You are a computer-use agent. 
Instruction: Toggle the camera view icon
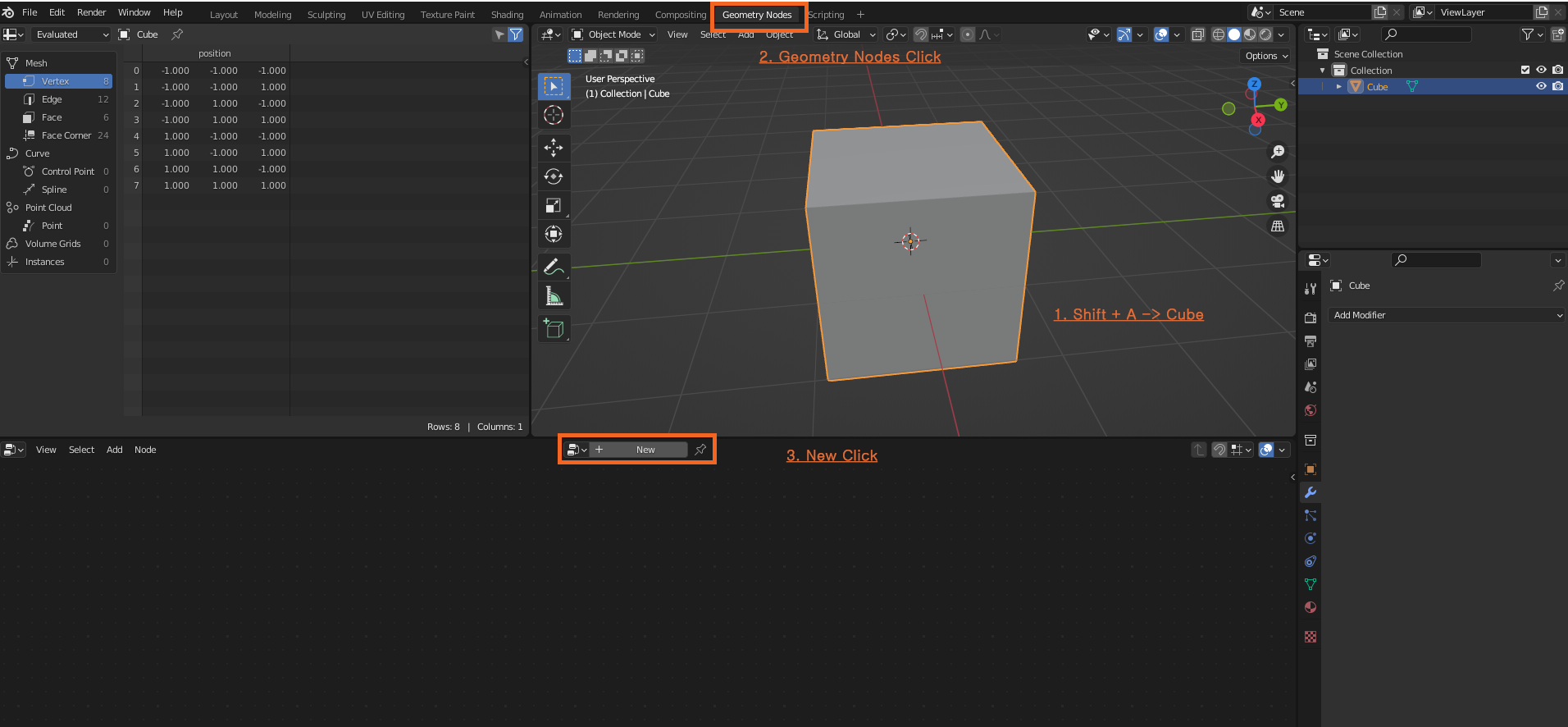click(1278, 201)
